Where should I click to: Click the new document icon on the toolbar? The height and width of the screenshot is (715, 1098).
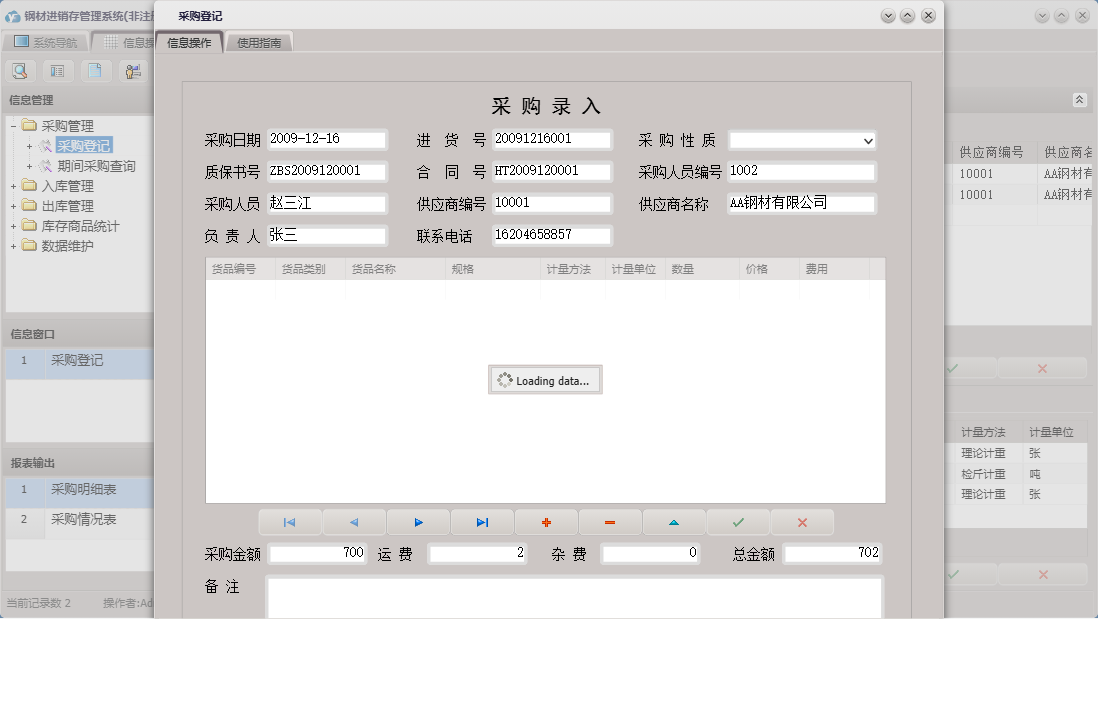pos(95,71)
